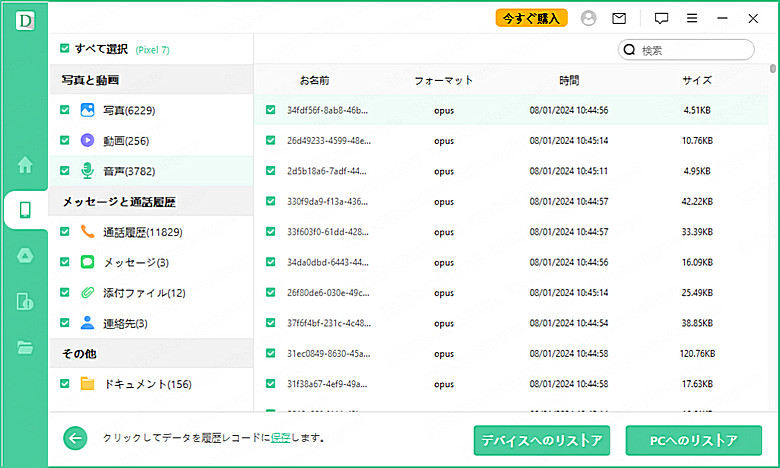
Task: Uncheck file 26d49233-4599-48e checkbox
Action: point(270,140)
